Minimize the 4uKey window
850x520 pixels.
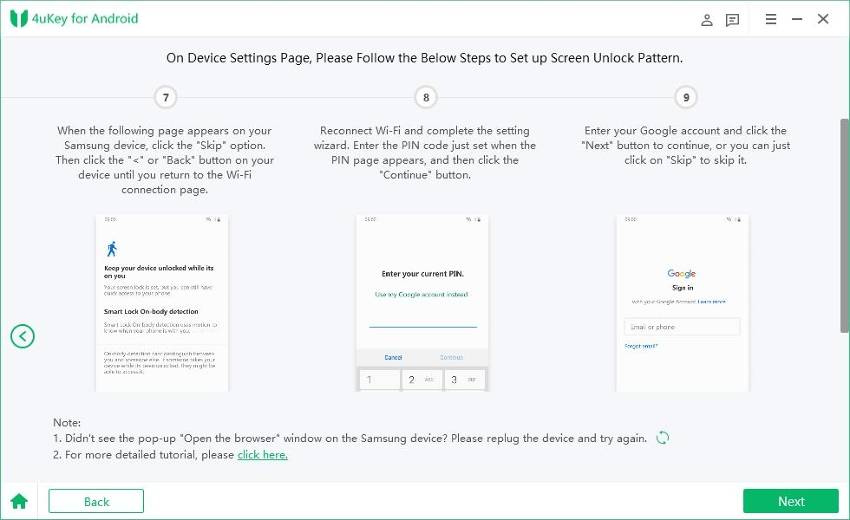pos(797,19)
